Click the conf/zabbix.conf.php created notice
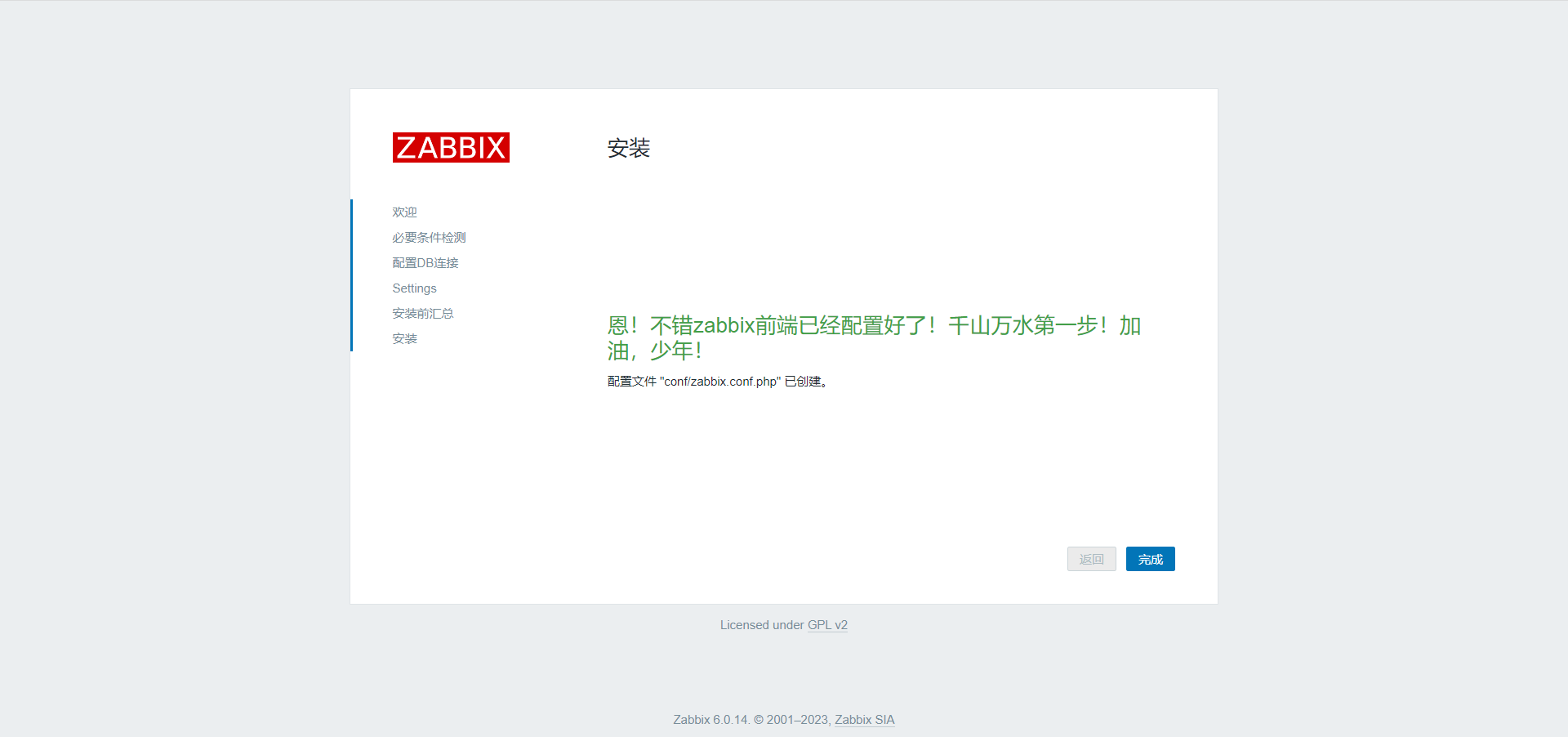The height and width of the screenshot is (737, 1568). pos(717,382)
